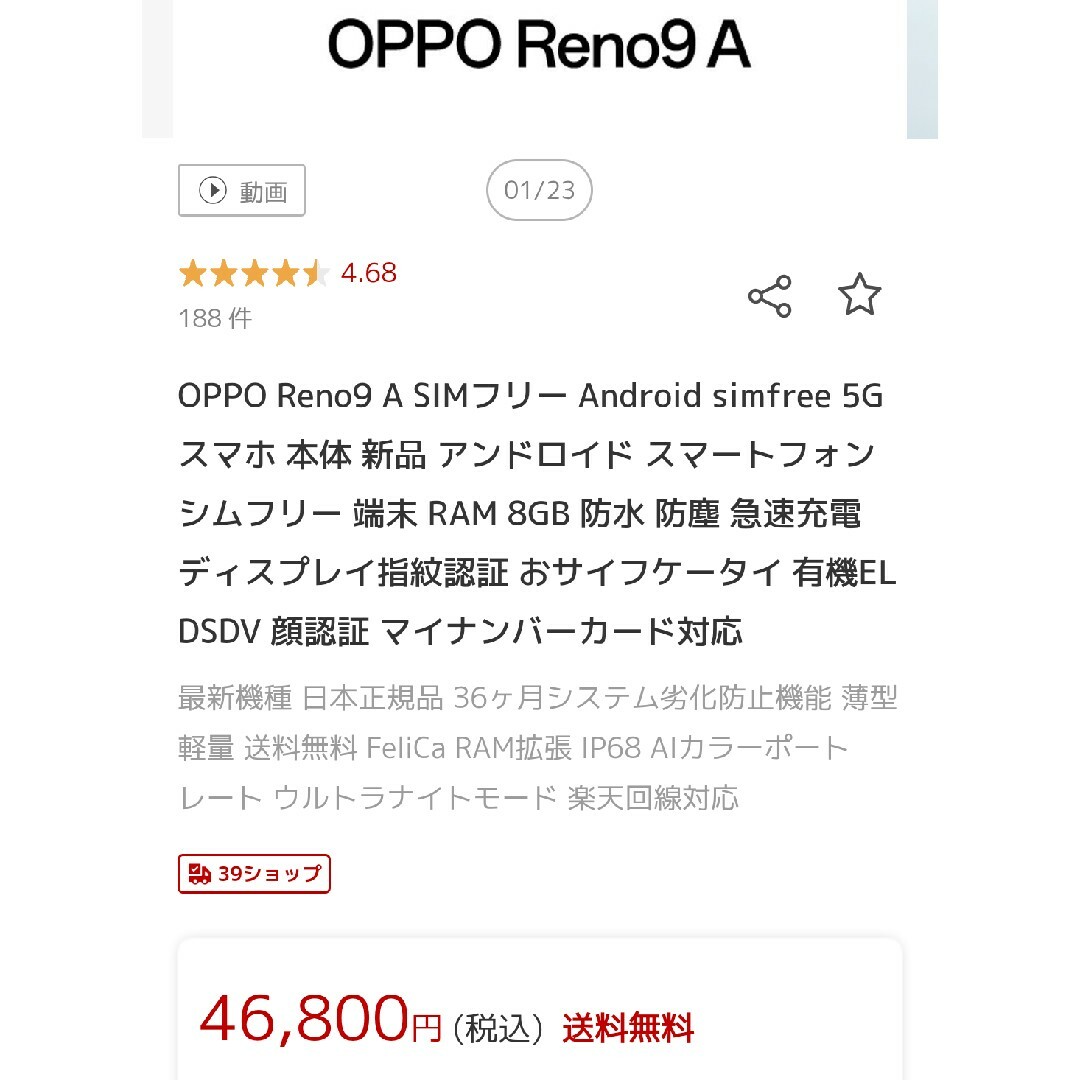This screenshot has height=1080, width=1080.
Task: Click the play circle icon beside 動画
Action: pyautogui.click(x=212, y=190)
